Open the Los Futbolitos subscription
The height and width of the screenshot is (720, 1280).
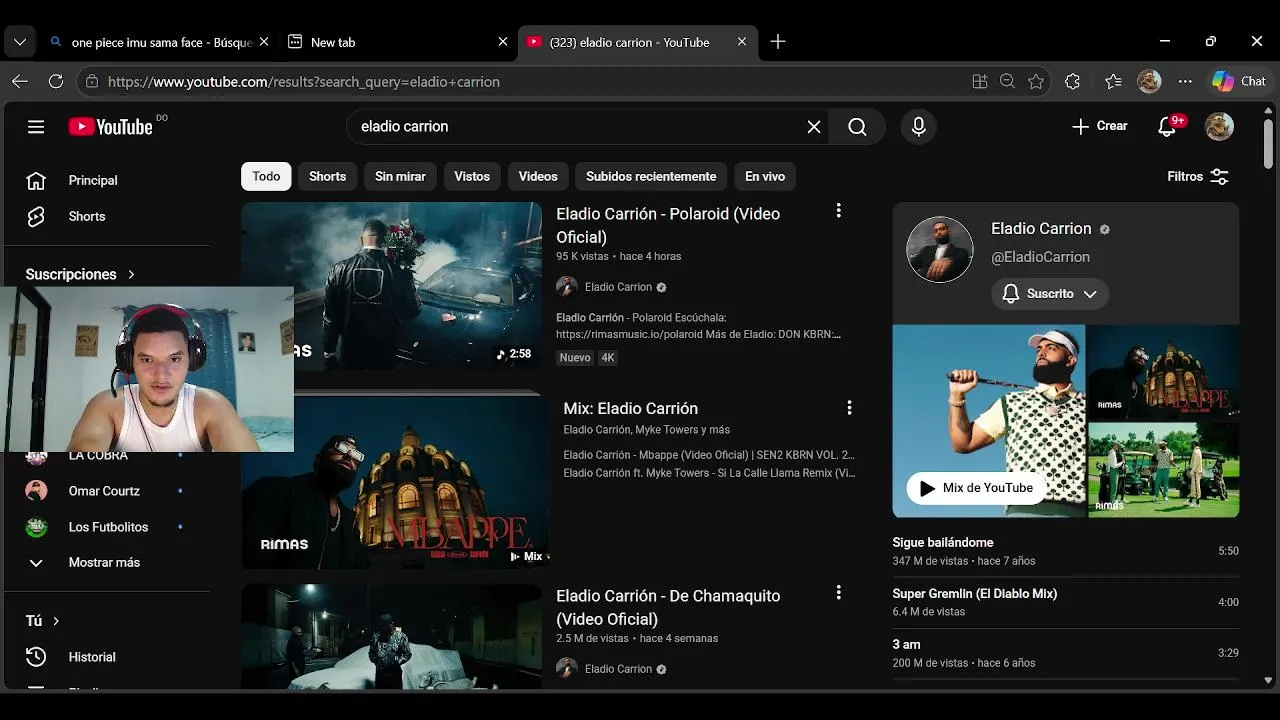click(108, 527)
